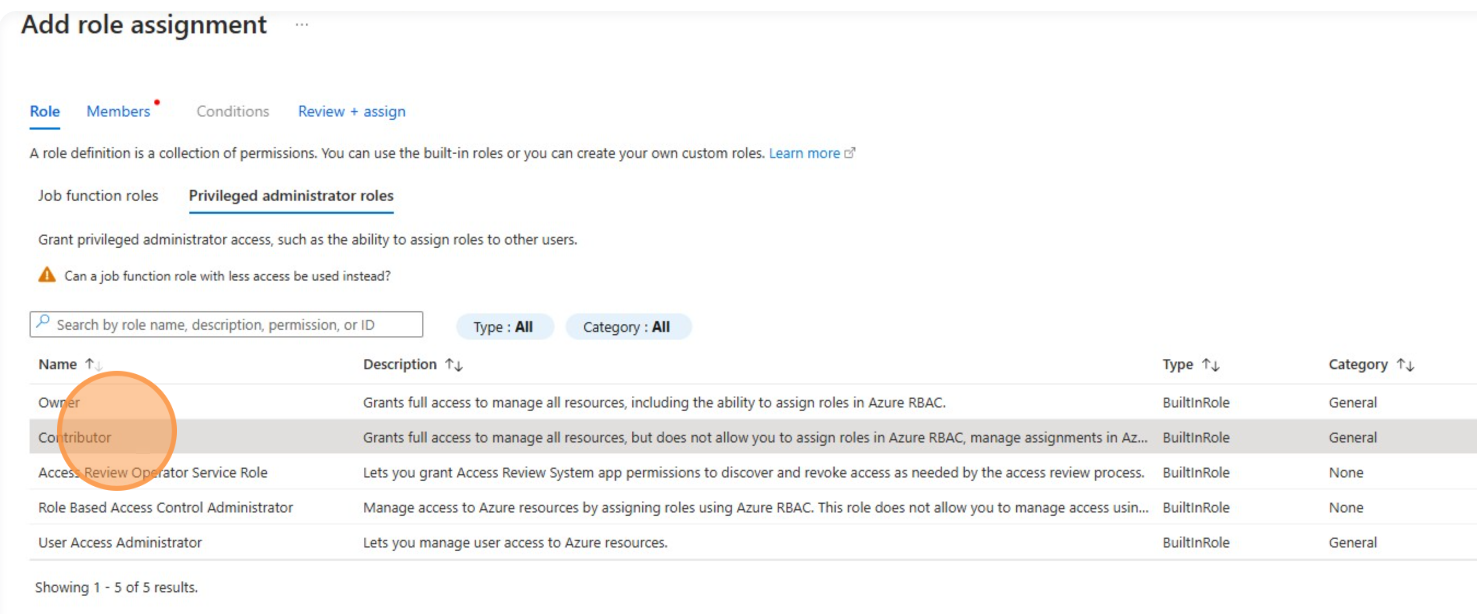
Task: Select the User Access Administrator role
Action: [x=120, y=543]
